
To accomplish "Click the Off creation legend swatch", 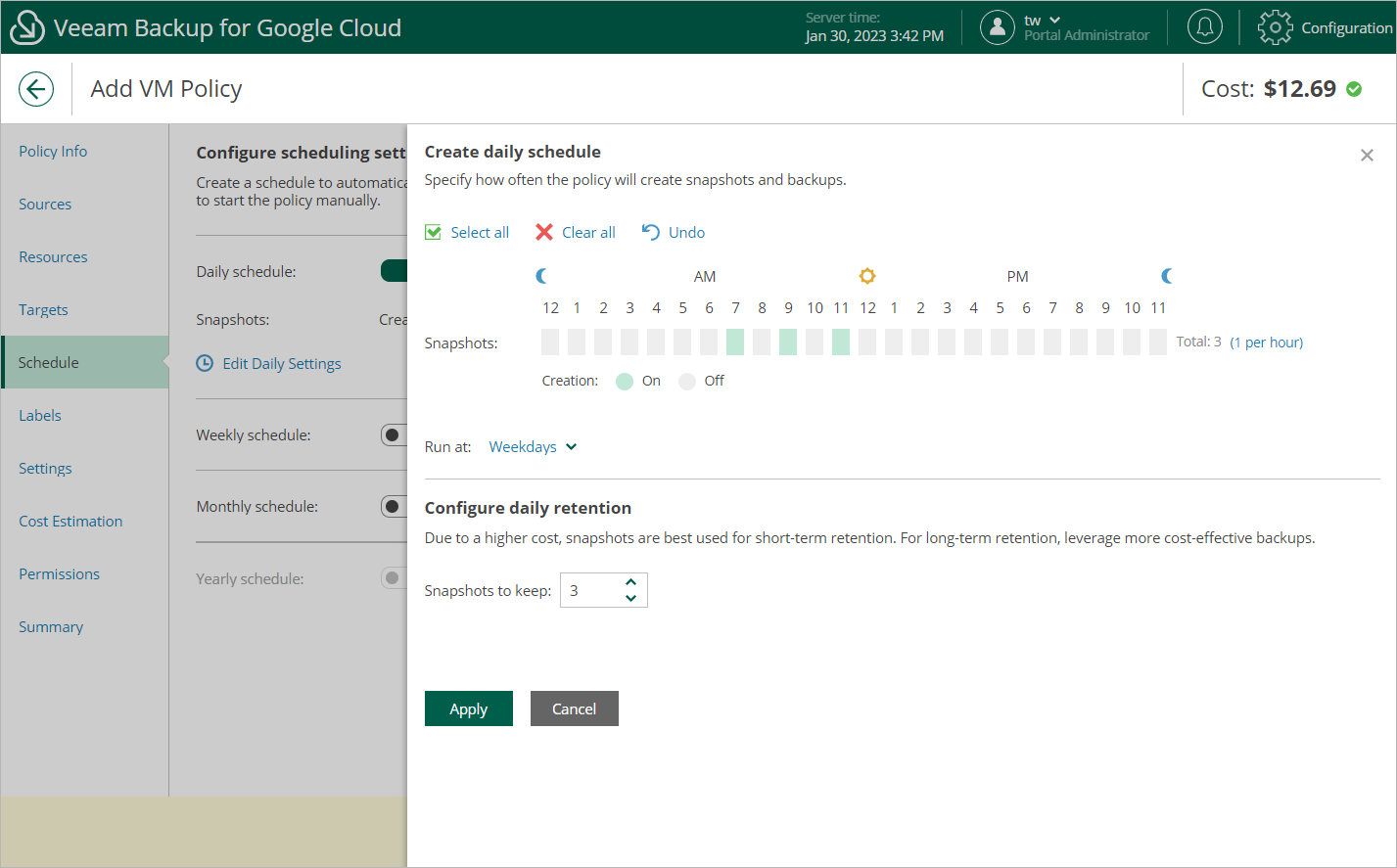I will [x=687, y=381].
